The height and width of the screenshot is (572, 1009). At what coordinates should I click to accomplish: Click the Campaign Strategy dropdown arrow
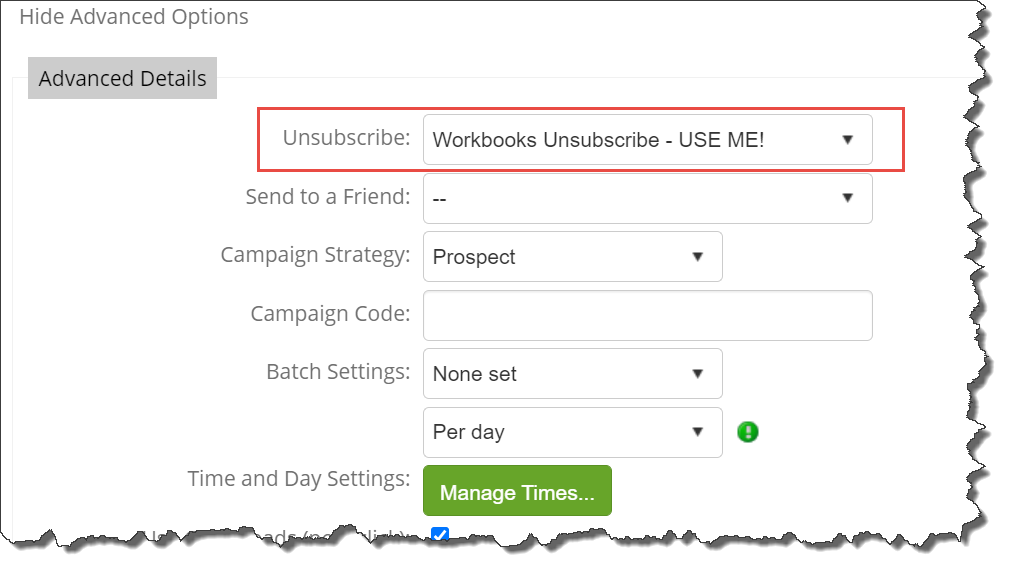point(698,257)
